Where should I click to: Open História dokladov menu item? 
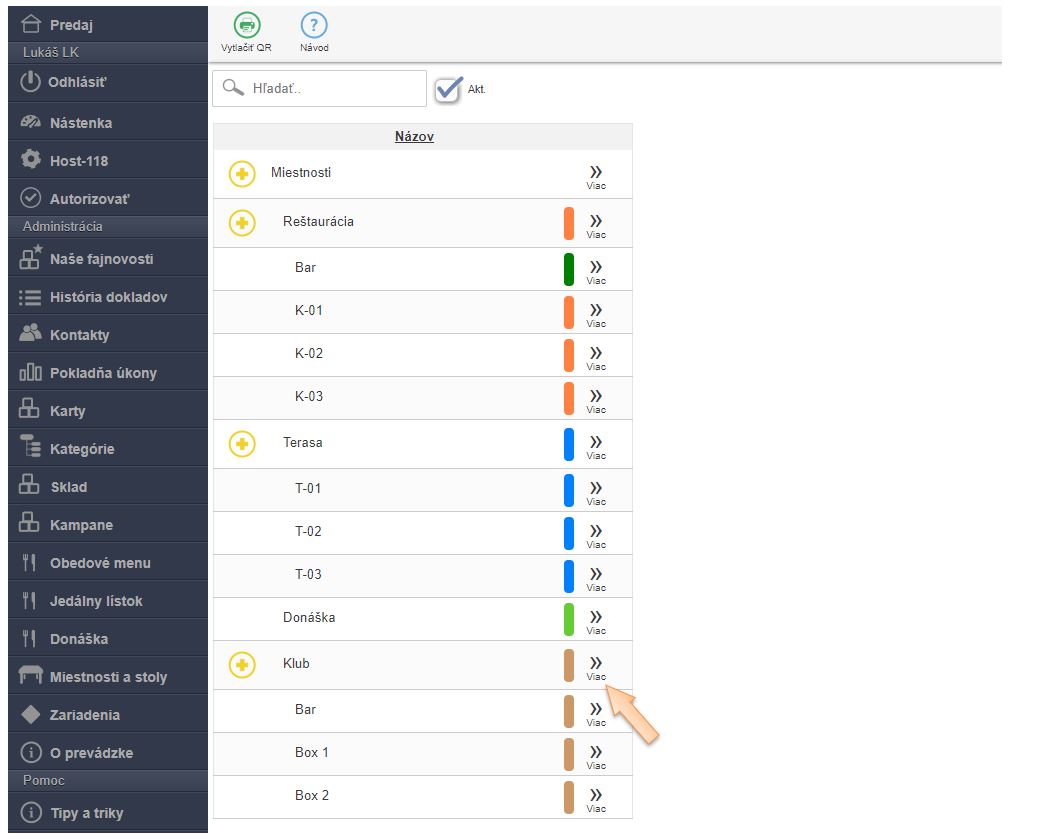pos(108,297)
